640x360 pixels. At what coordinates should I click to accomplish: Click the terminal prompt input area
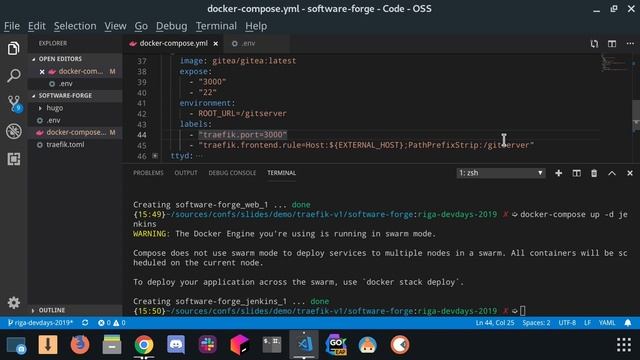(523, 311)
